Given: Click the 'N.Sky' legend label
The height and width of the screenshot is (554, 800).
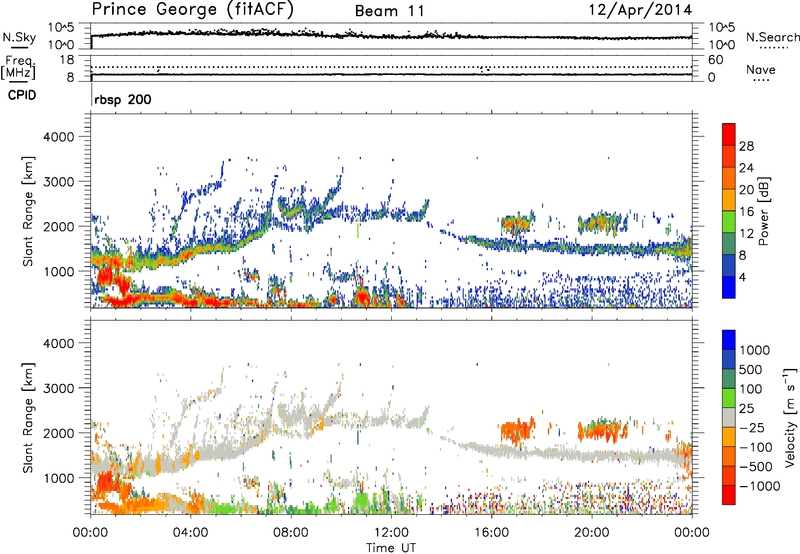Looking at the screenshot, I should click(19, 37).
